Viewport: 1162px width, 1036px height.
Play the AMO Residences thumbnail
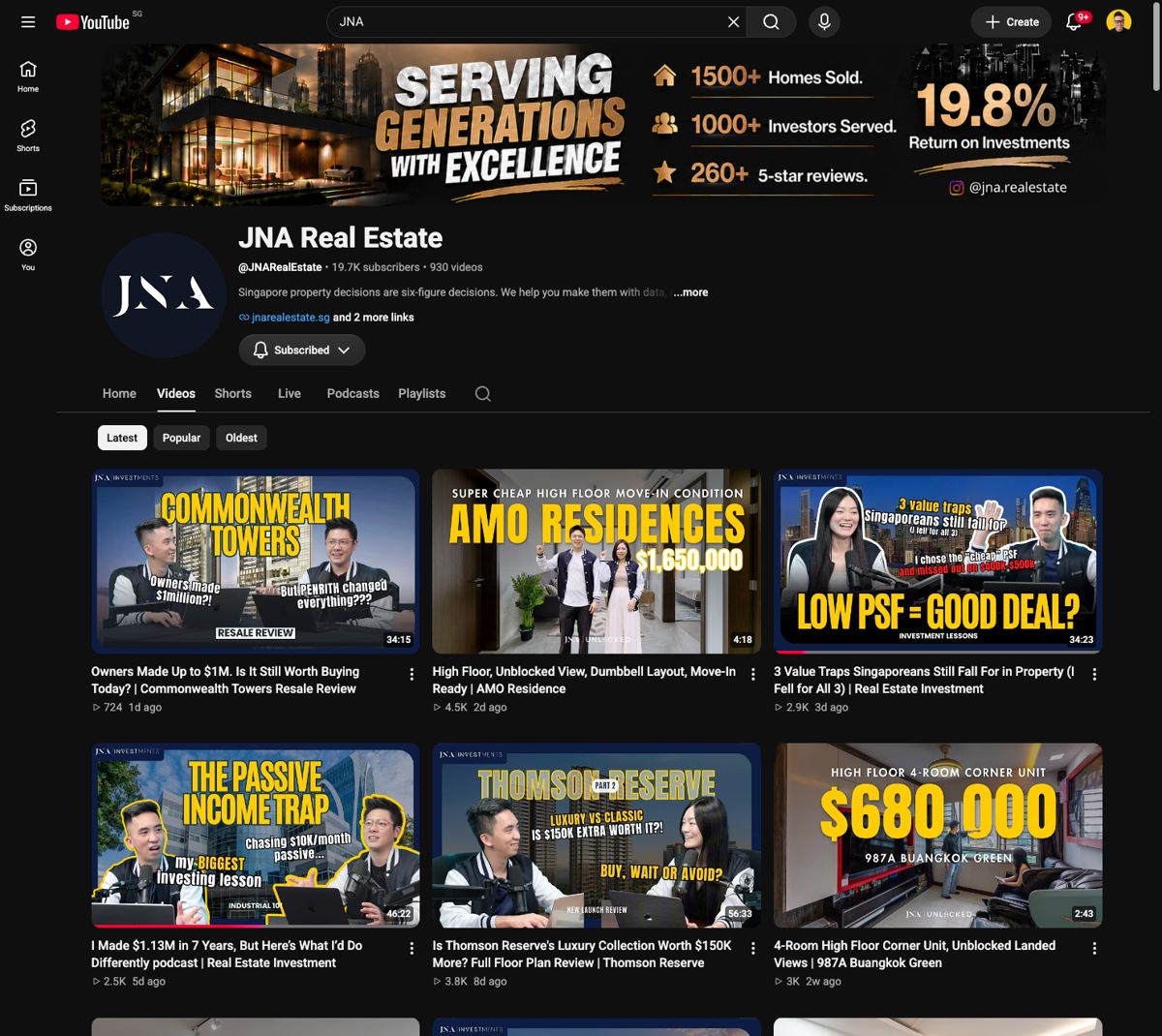(596, 561)
